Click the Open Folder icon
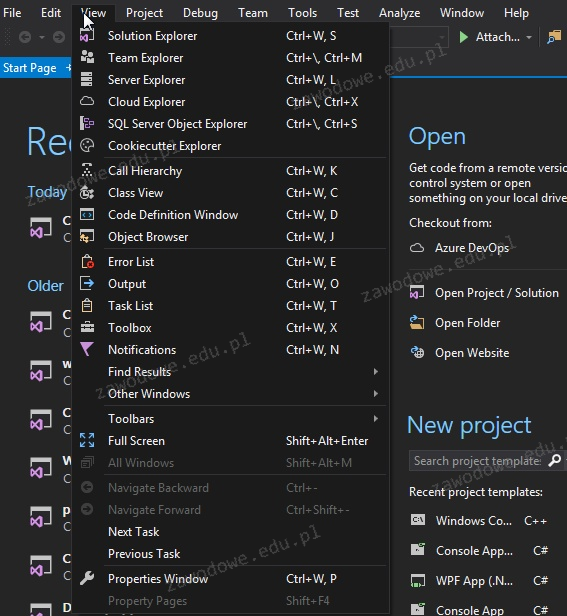567x616 pixels. (x=417, y=323)
